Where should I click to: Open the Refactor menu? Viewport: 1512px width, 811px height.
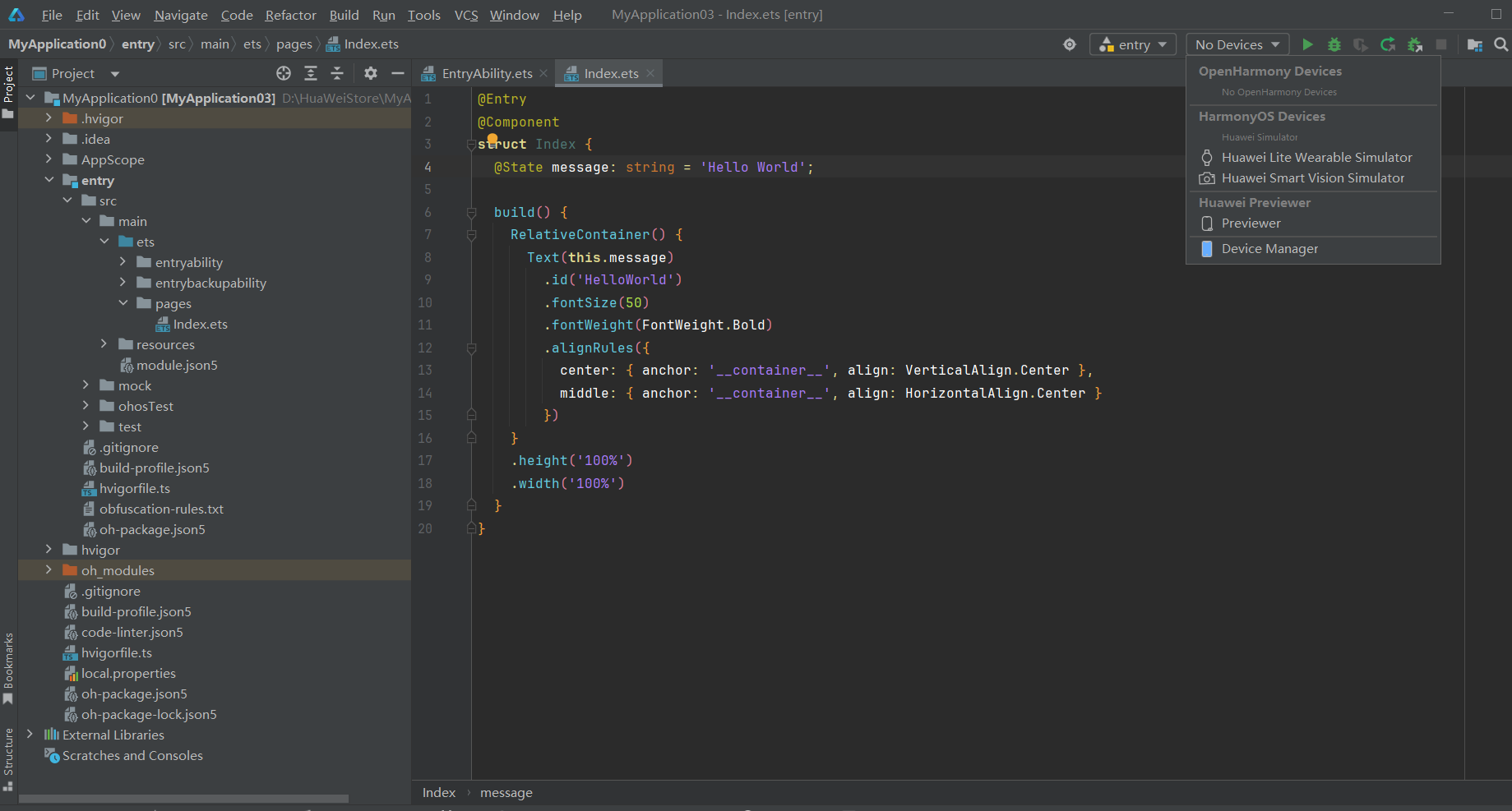tap(290, 15)
